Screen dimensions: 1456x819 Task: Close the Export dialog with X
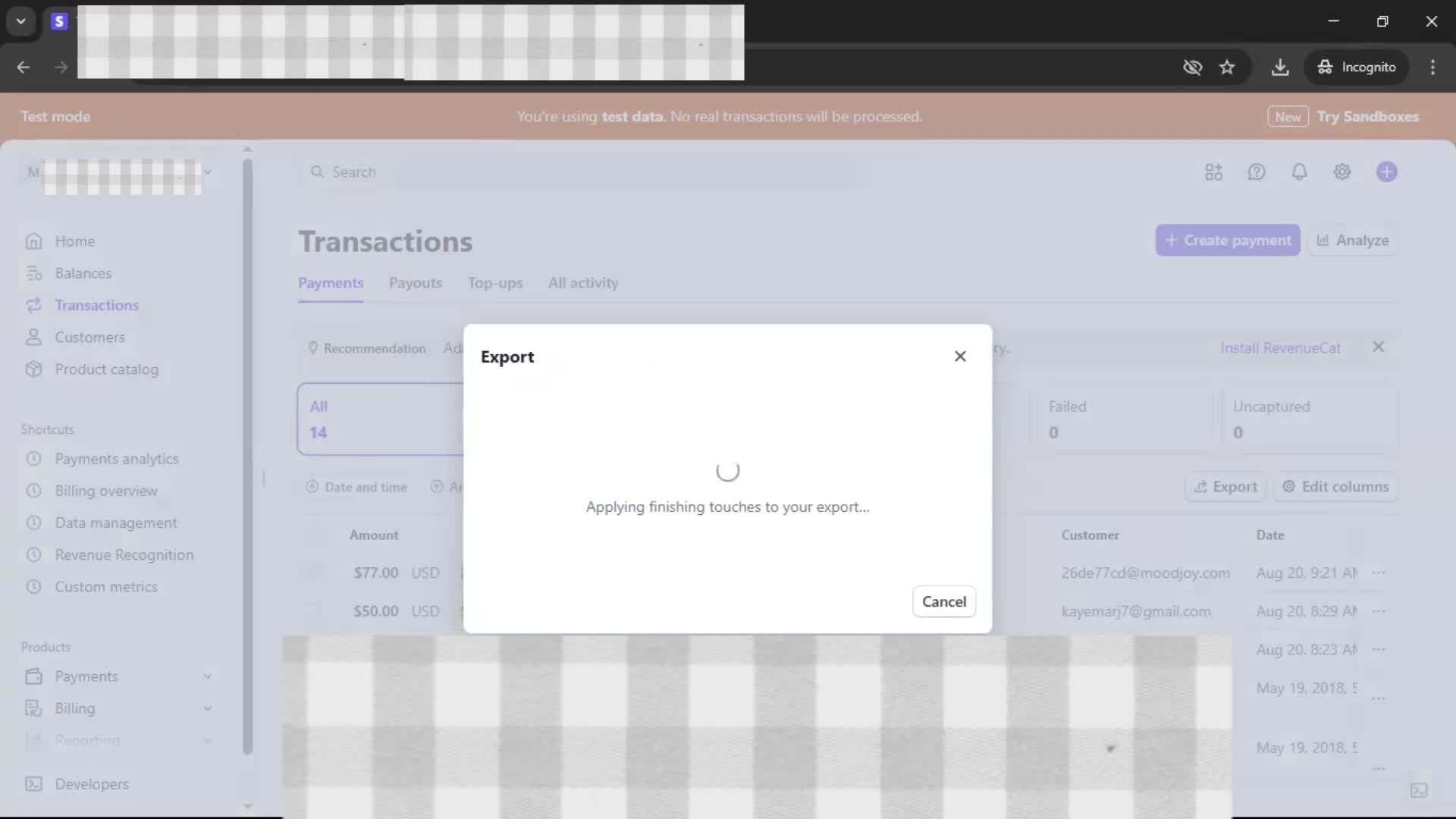[960, 356]
